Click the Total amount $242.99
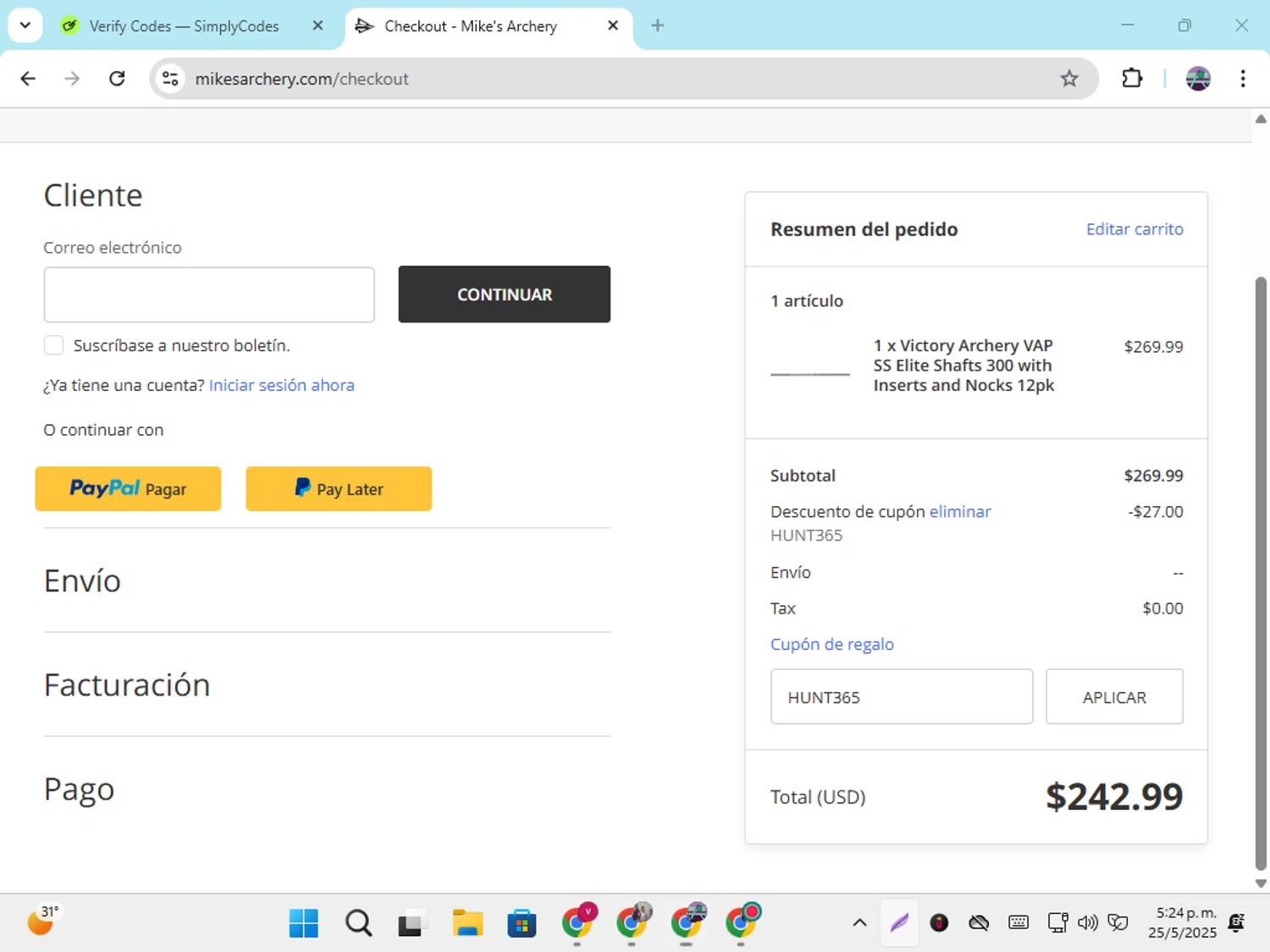 [x=1114, y=796]
